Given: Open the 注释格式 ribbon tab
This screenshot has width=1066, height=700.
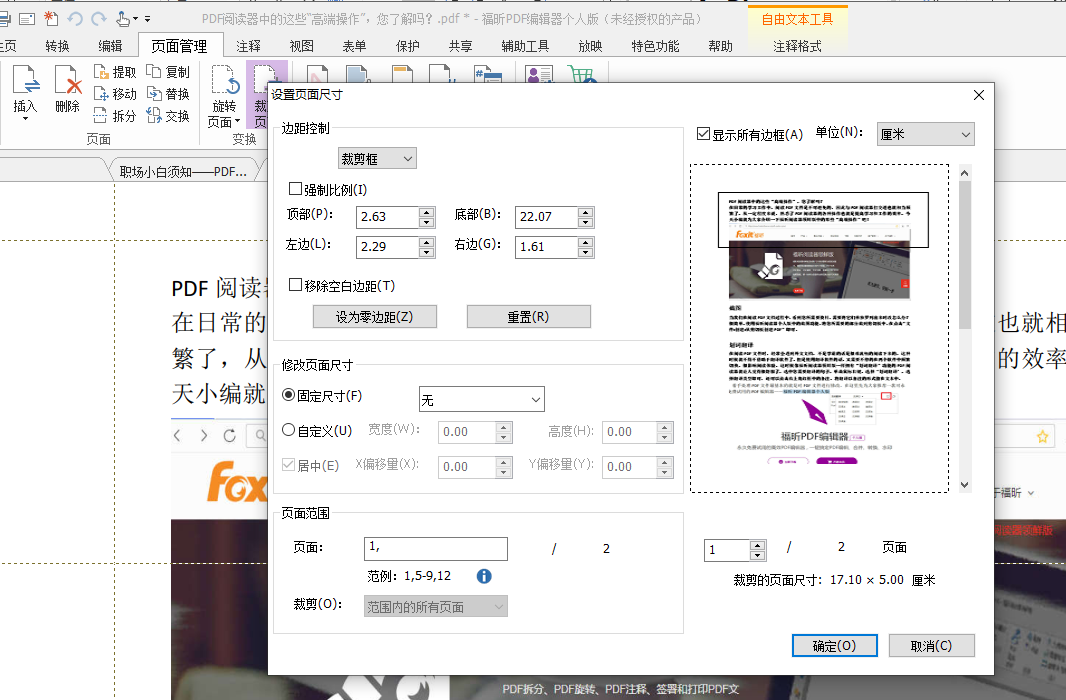Looking at the screenshot, I should pos(797,46).
